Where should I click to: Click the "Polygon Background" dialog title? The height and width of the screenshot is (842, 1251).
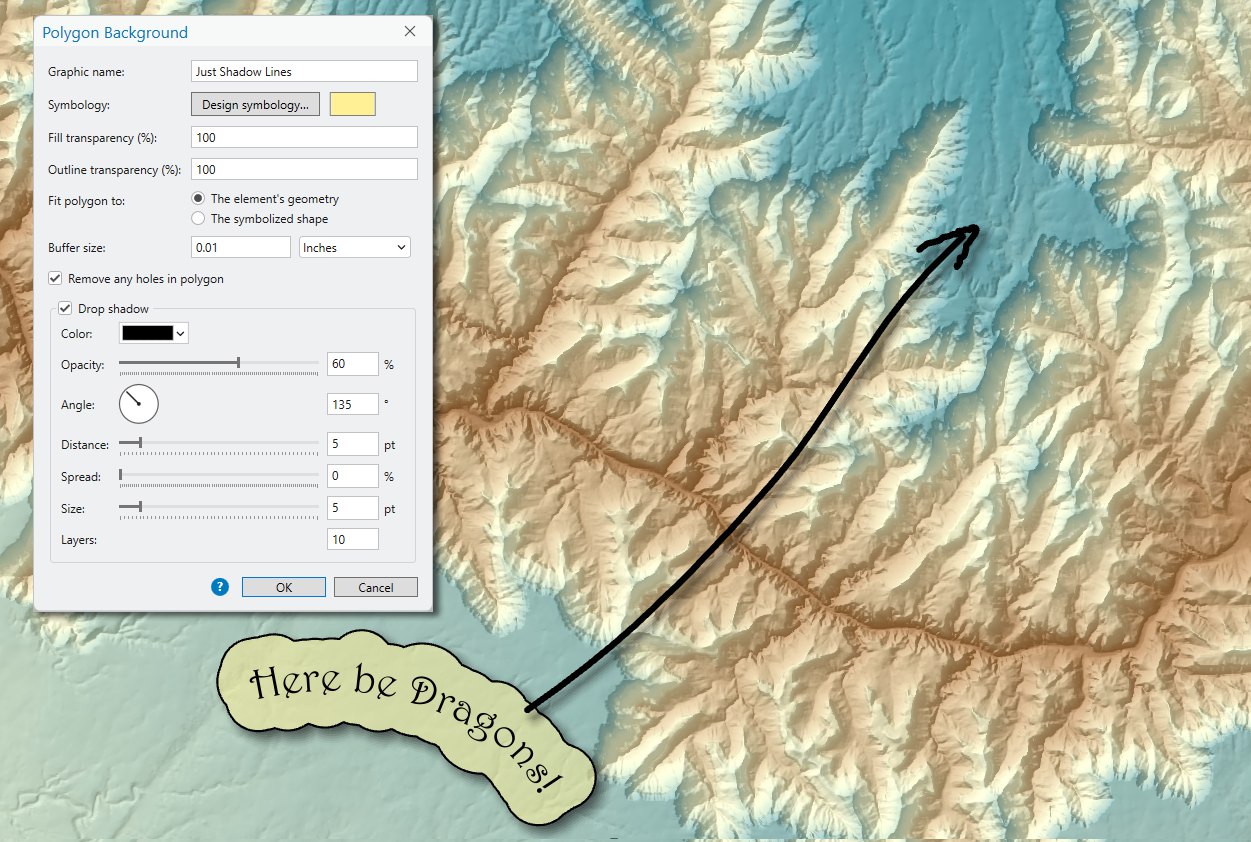tap(115, 32)
